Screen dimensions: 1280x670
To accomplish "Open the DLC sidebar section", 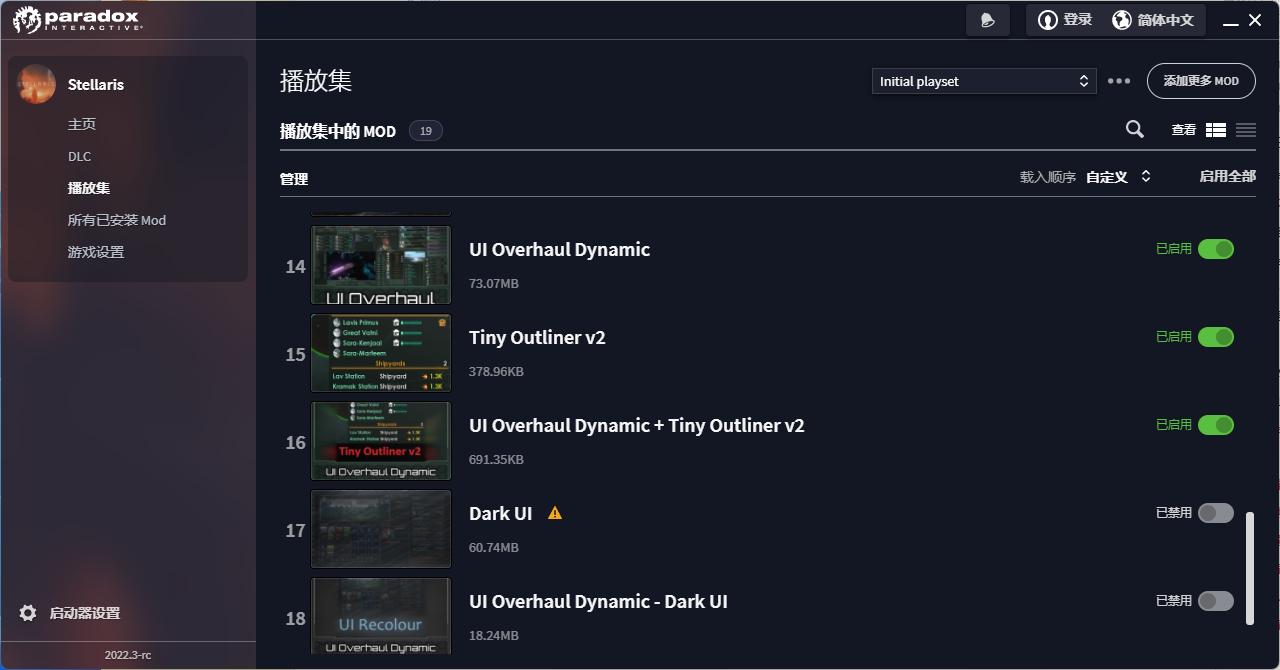I will coord(79,156).
